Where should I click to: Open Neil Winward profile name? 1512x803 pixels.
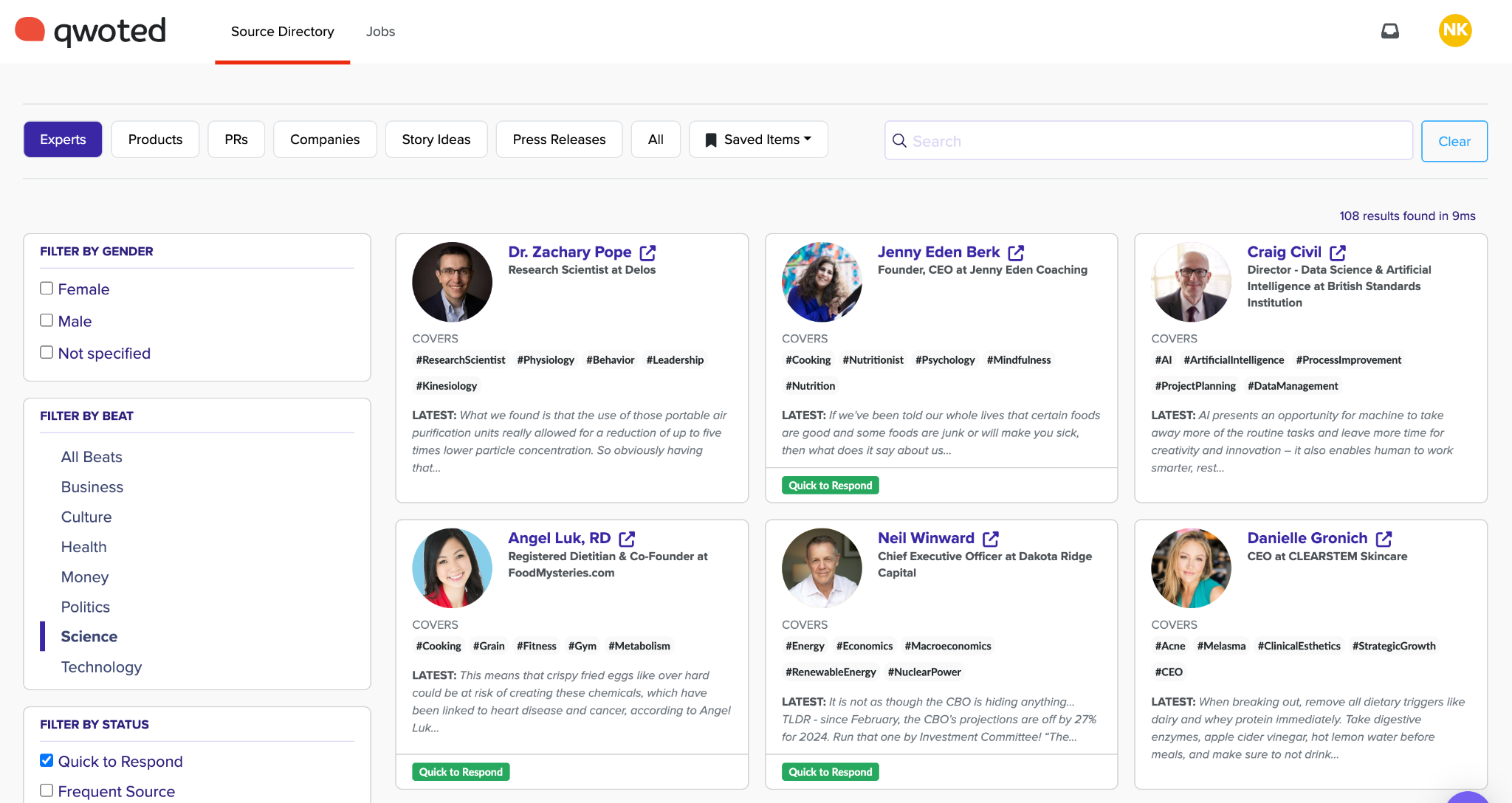[926, 538]
